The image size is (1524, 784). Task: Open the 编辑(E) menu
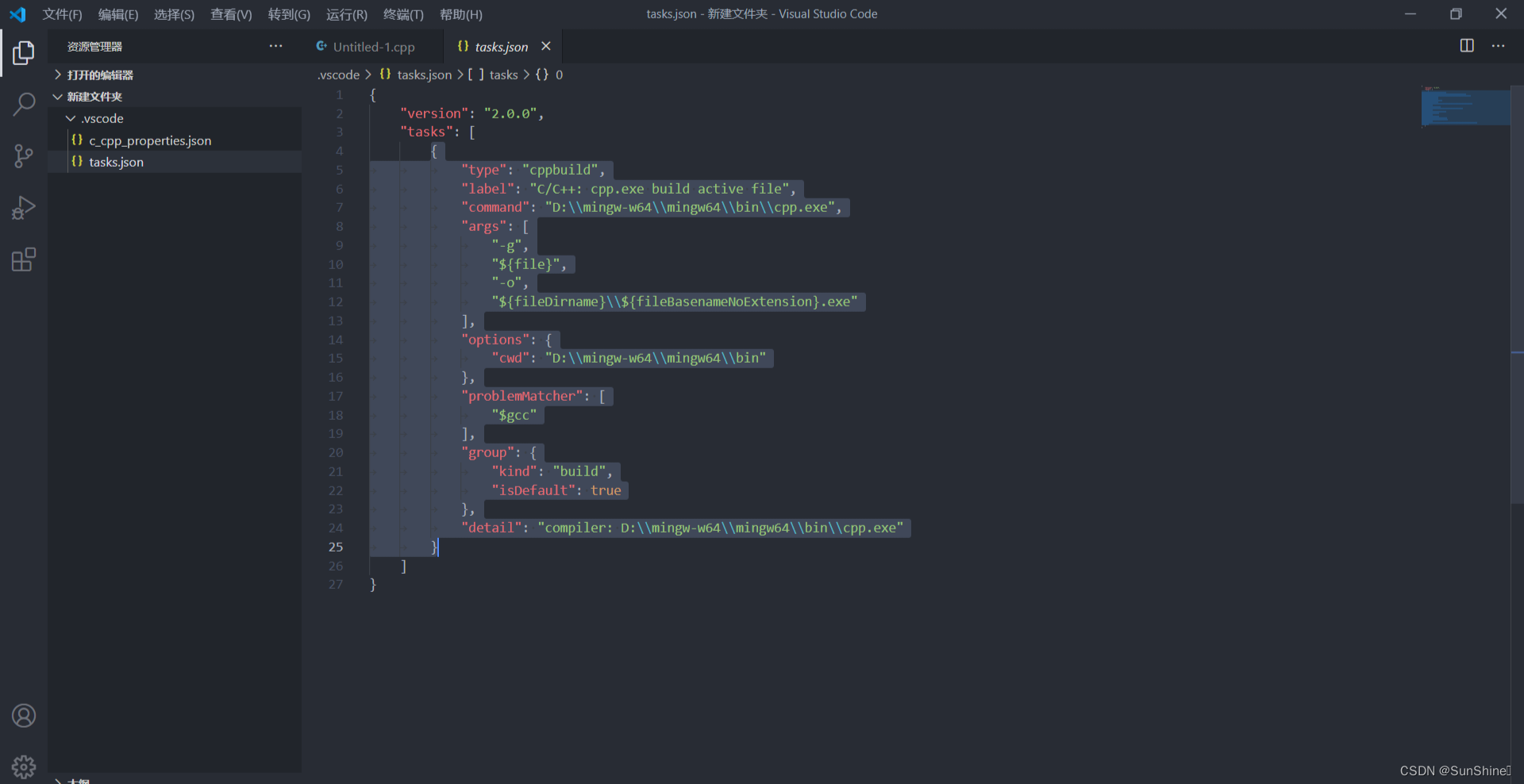118,14
